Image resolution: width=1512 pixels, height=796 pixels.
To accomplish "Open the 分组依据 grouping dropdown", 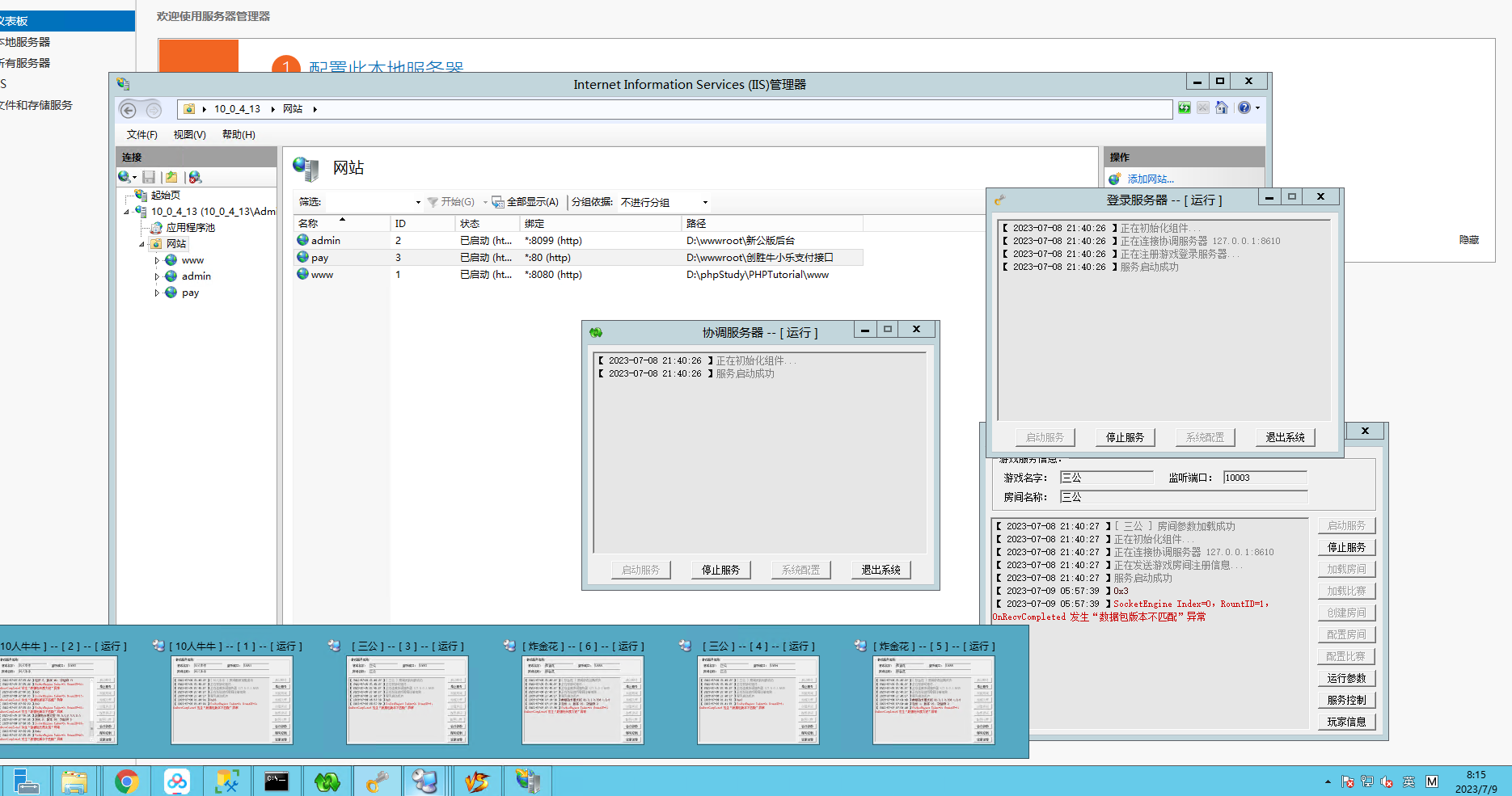I will pos(665,202).
